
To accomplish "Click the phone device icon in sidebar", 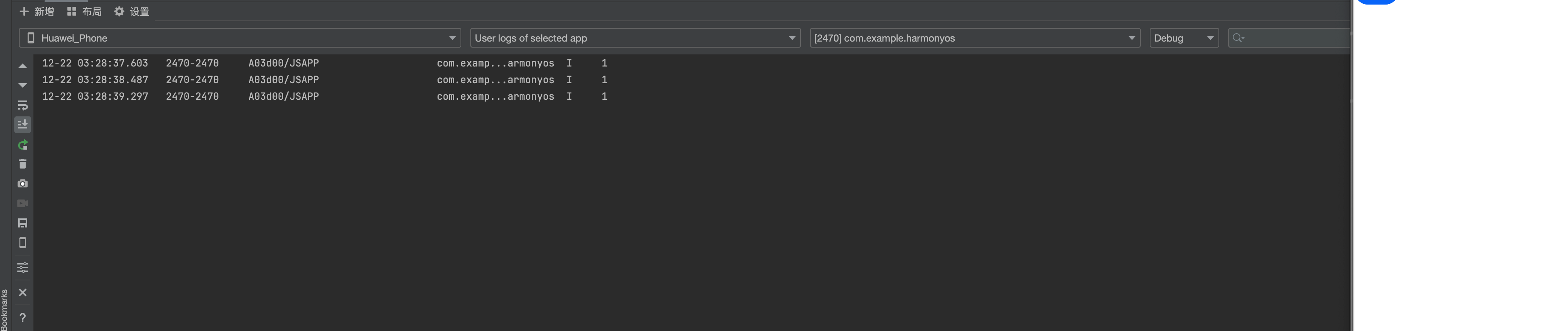I will 23,243.
